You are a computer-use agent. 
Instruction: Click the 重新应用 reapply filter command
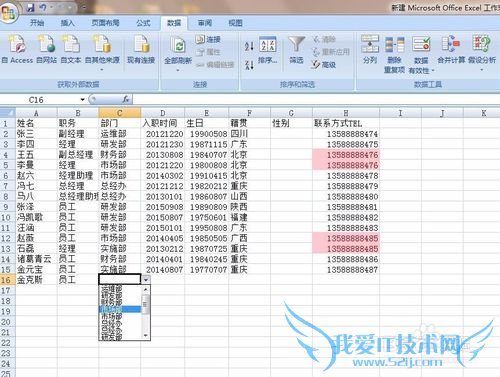[x=331, y=52]
